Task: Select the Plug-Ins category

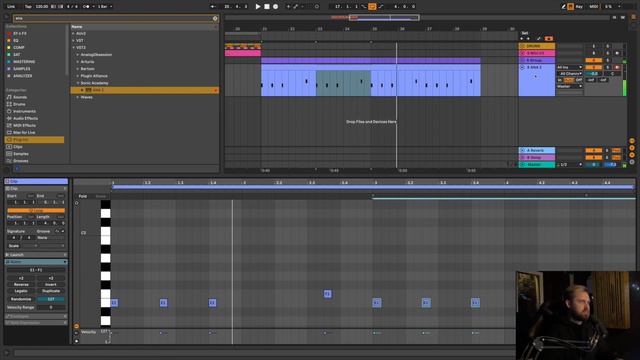Action: 35,140
